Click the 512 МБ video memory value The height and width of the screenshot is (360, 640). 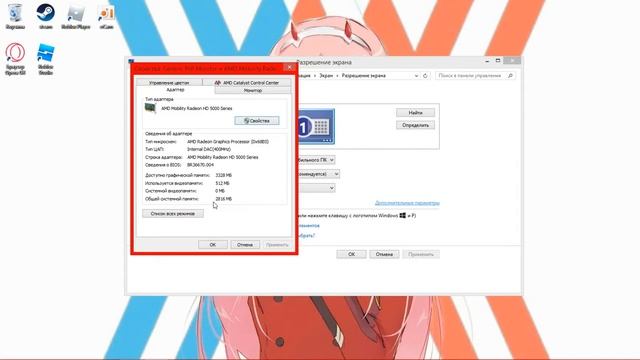[x=222, y=183]
